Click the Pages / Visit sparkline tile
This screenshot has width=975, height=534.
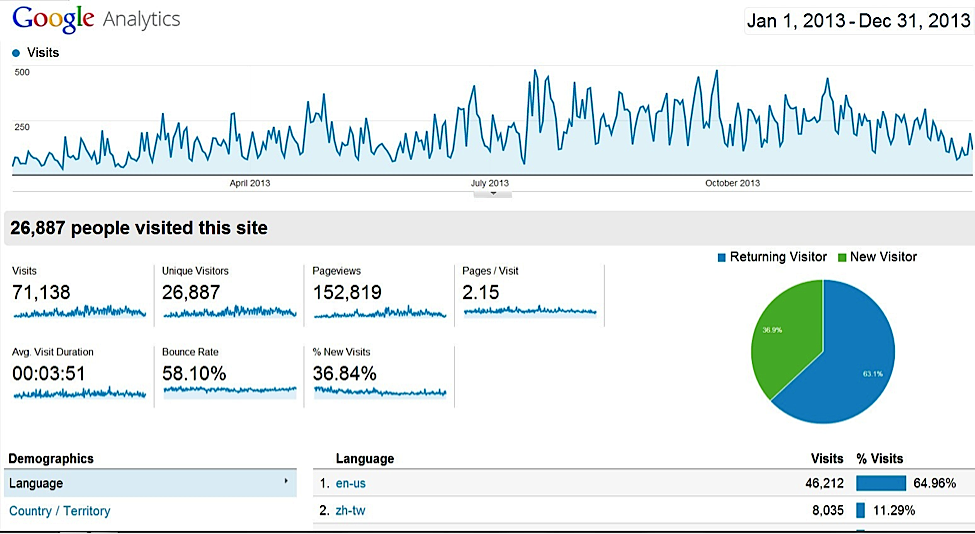(529, 293)
